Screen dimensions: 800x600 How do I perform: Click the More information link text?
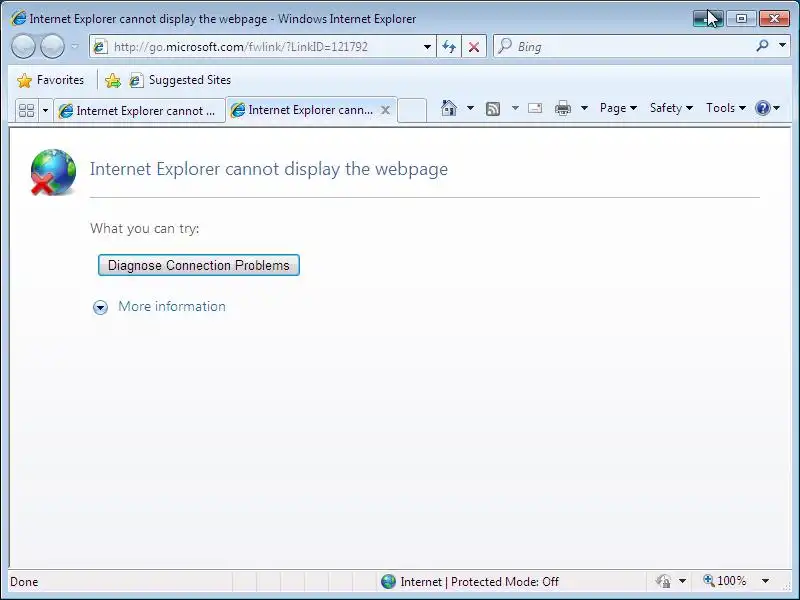click(172, 306)
